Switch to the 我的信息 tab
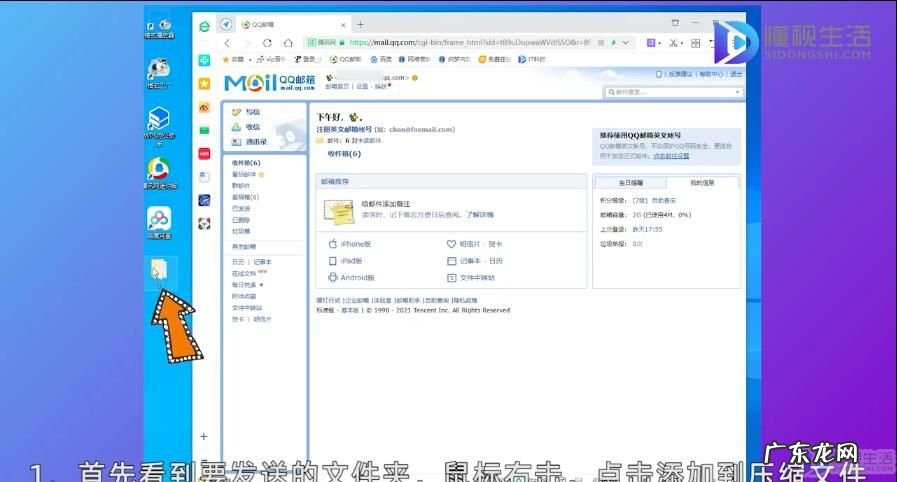This screenshot has height=482, width=897. [x=701, y=183]
